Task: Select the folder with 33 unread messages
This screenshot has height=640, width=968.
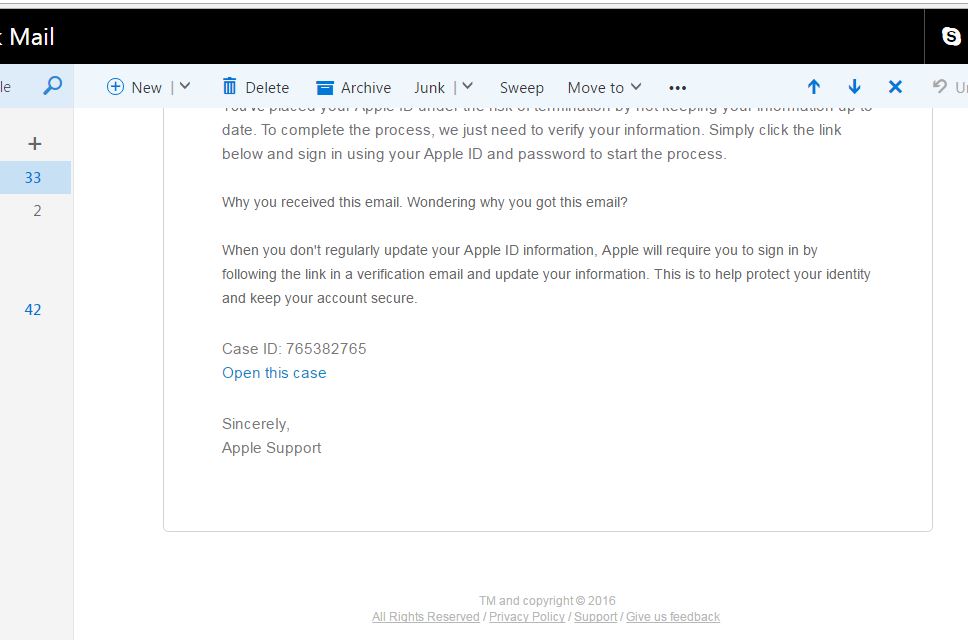Action: 33,178
